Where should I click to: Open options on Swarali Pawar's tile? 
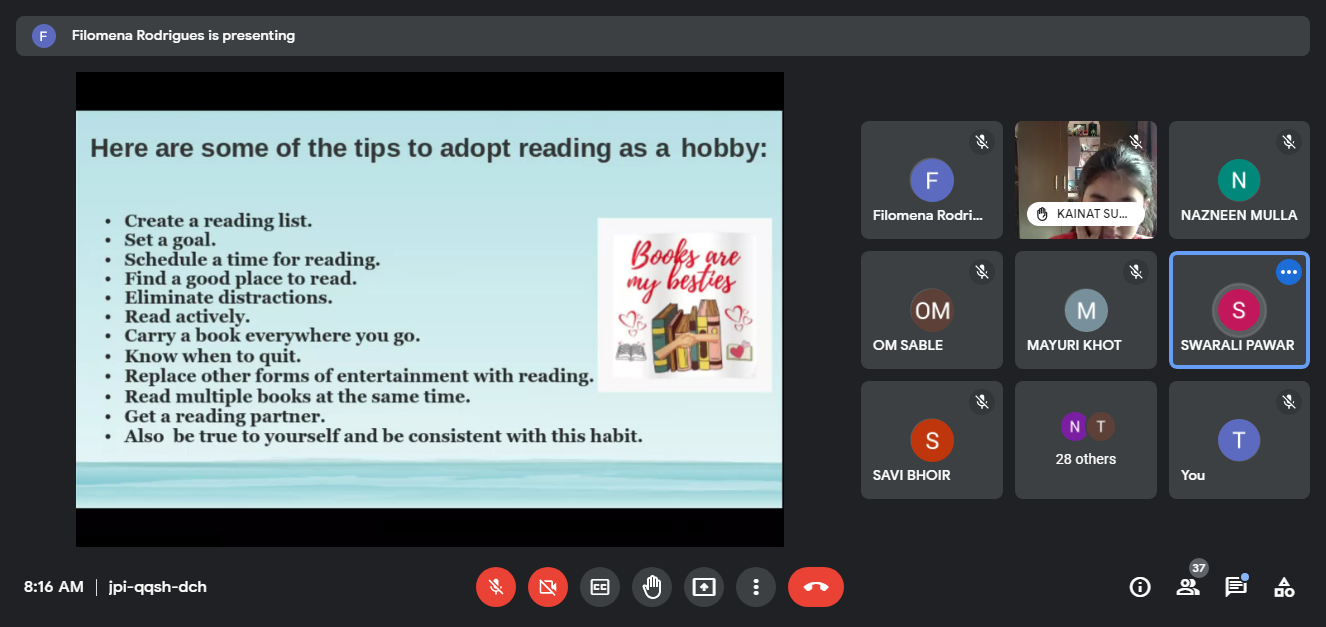(x=1288, y=272)
